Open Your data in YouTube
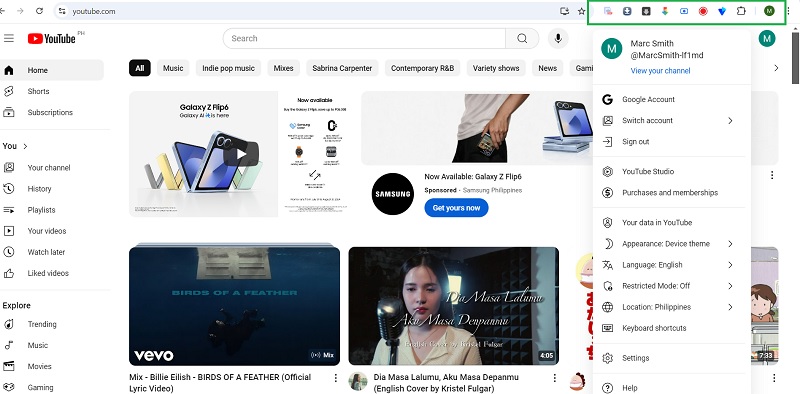800x394 pixels. point(671,223)
